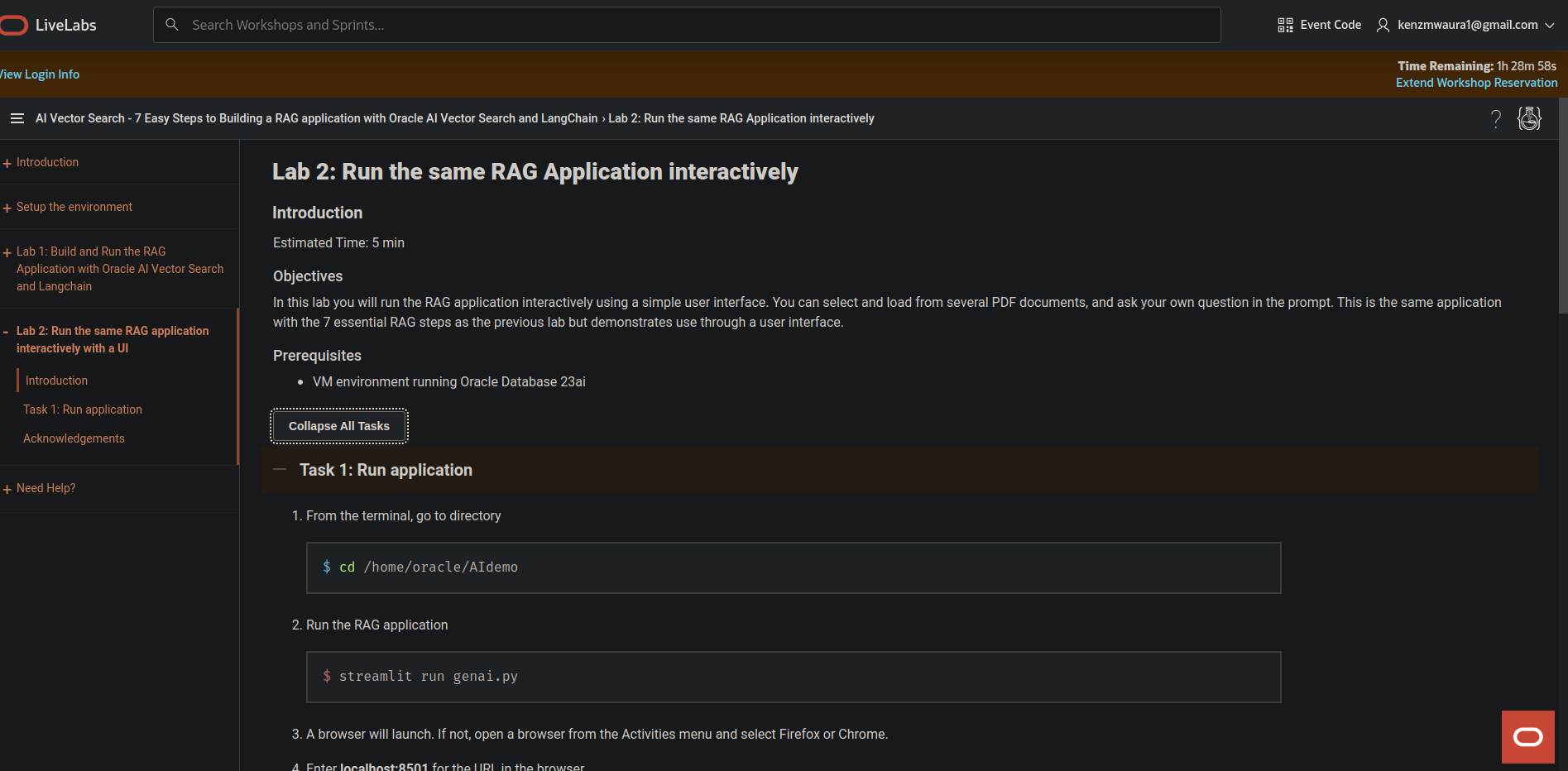The height and width of the screenshot is (771, 1568).
Task: Click the Collapse All Tasks button
Action: [x=339, y=426]
